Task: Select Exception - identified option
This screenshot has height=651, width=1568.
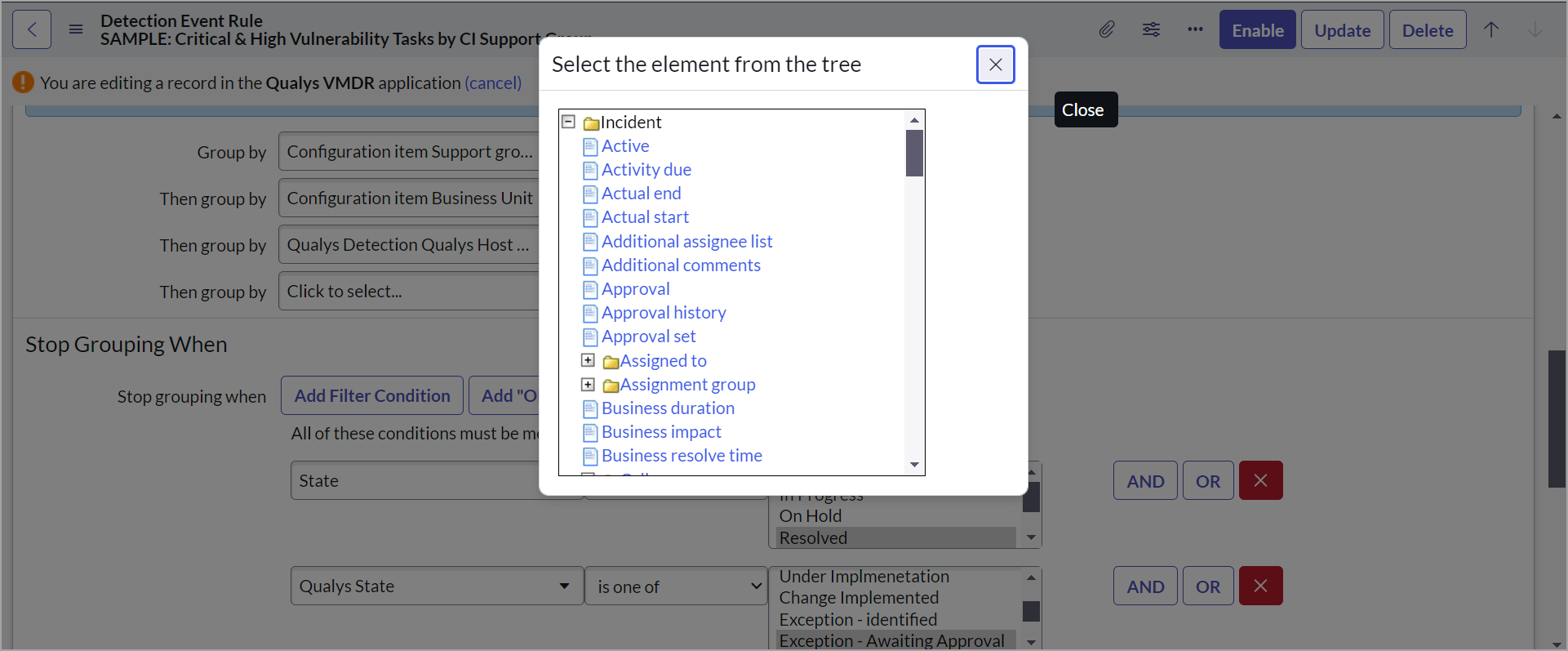Action: click(895, 620)
